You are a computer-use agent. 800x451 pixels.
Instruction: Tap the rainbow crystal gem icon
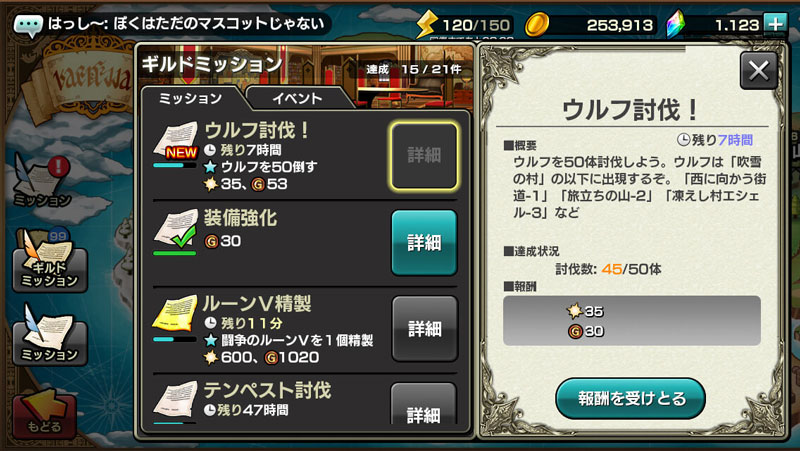(676, 24)
